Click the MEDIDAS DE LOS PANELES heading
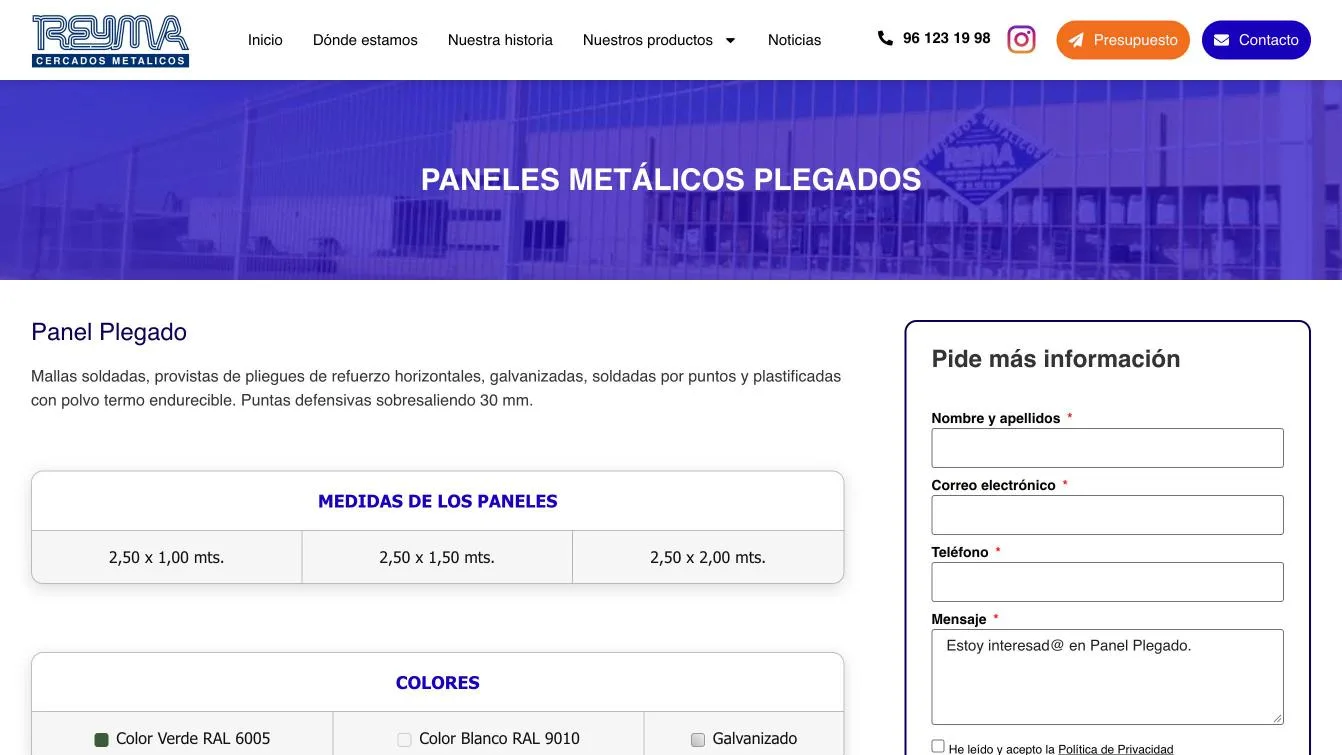The height and width of the screenshot is (755, 1342). (x=438, y=501)
